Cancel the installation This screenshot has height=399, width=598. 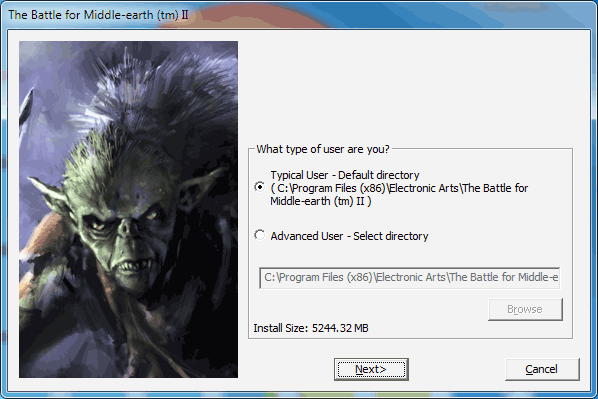pos(542,369)
